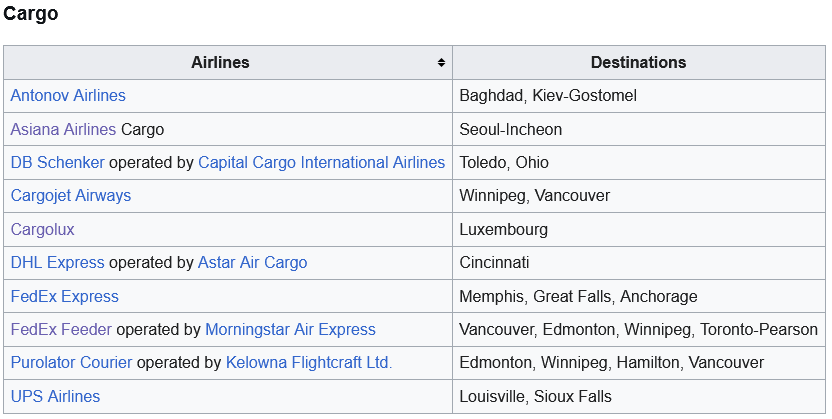Click the Destinations column header
This screenshot has width=832, height=419.
(638, 63)
